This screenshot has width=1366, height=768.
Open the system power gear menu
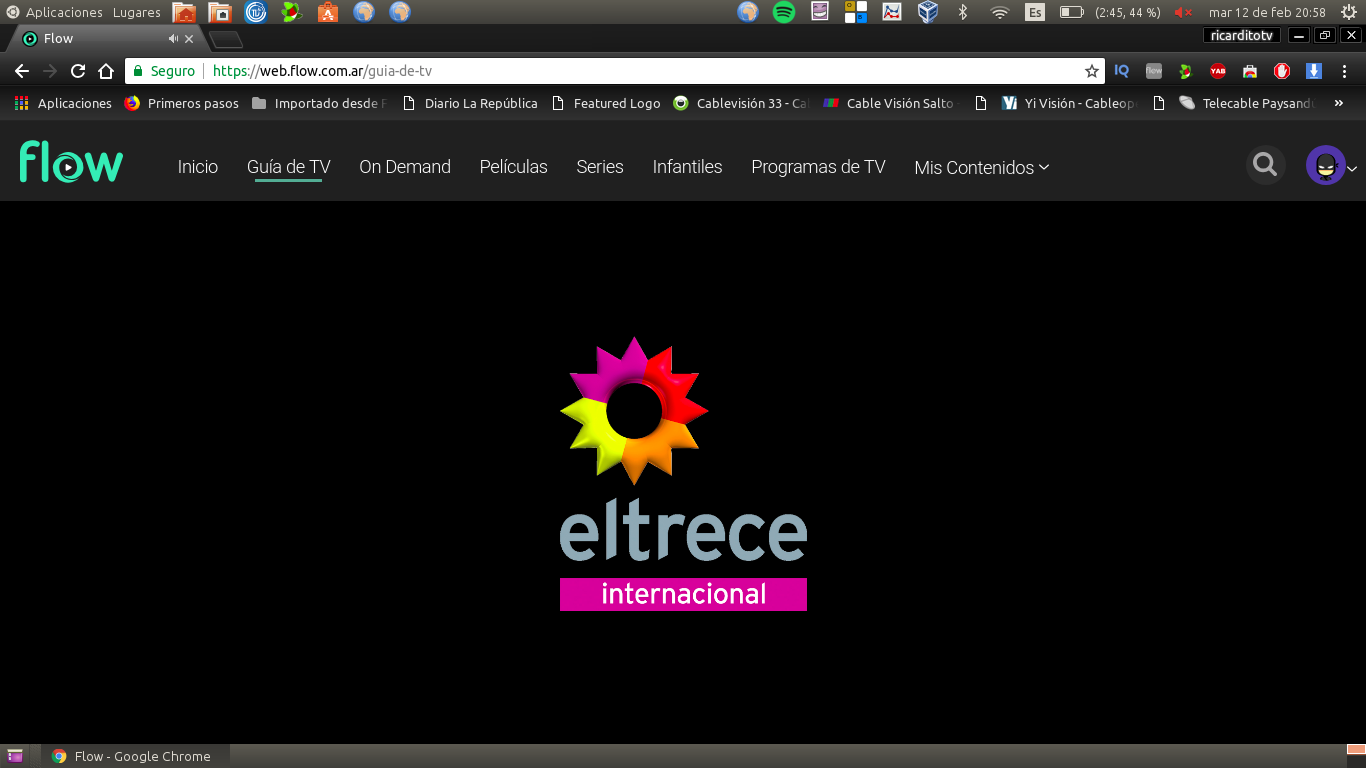[x=1348, y=12]
